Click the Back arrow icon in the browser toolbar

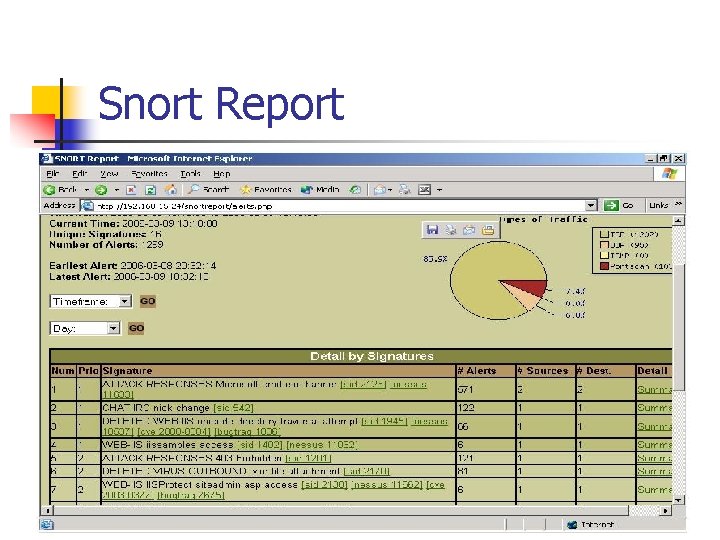pos(49,190)
